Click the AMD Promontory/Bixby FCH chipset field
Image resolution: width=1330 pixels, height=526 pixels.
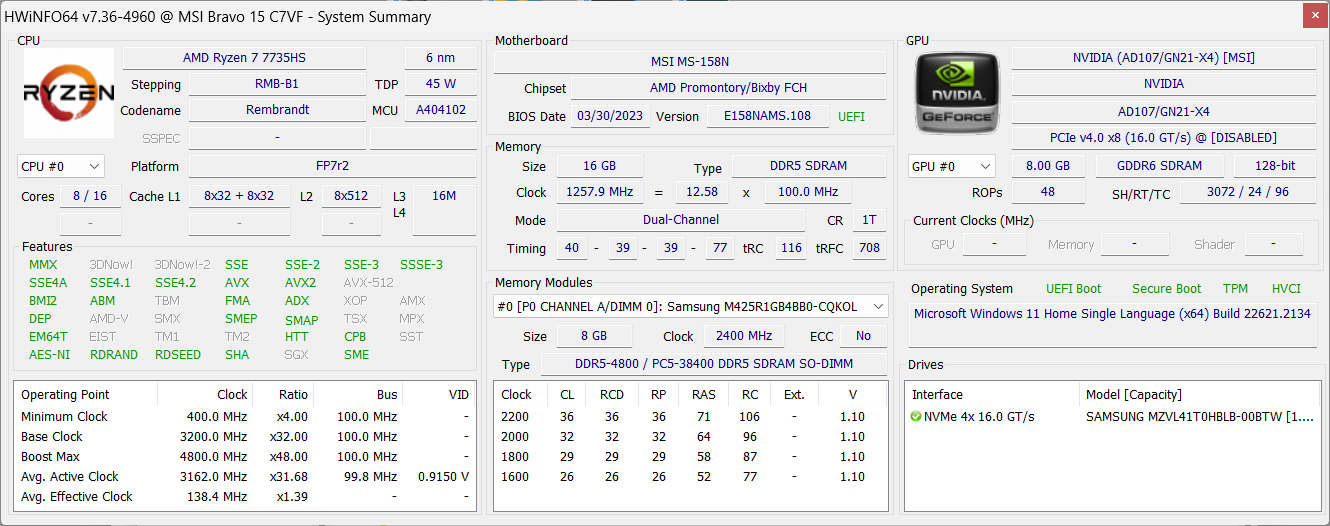point(728,88)
